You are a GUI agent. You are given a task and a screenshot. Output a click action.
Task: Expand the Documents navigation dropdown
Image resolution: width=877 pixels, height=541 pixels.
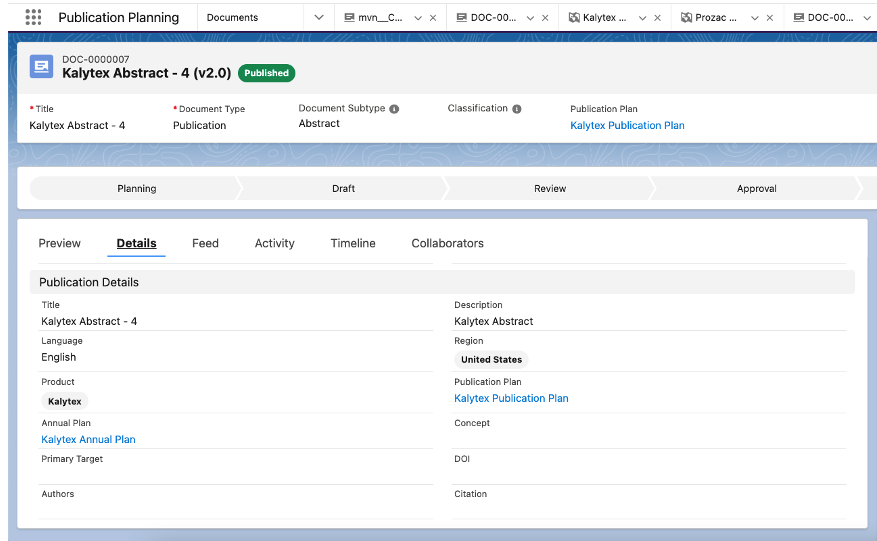click(318, 18)
